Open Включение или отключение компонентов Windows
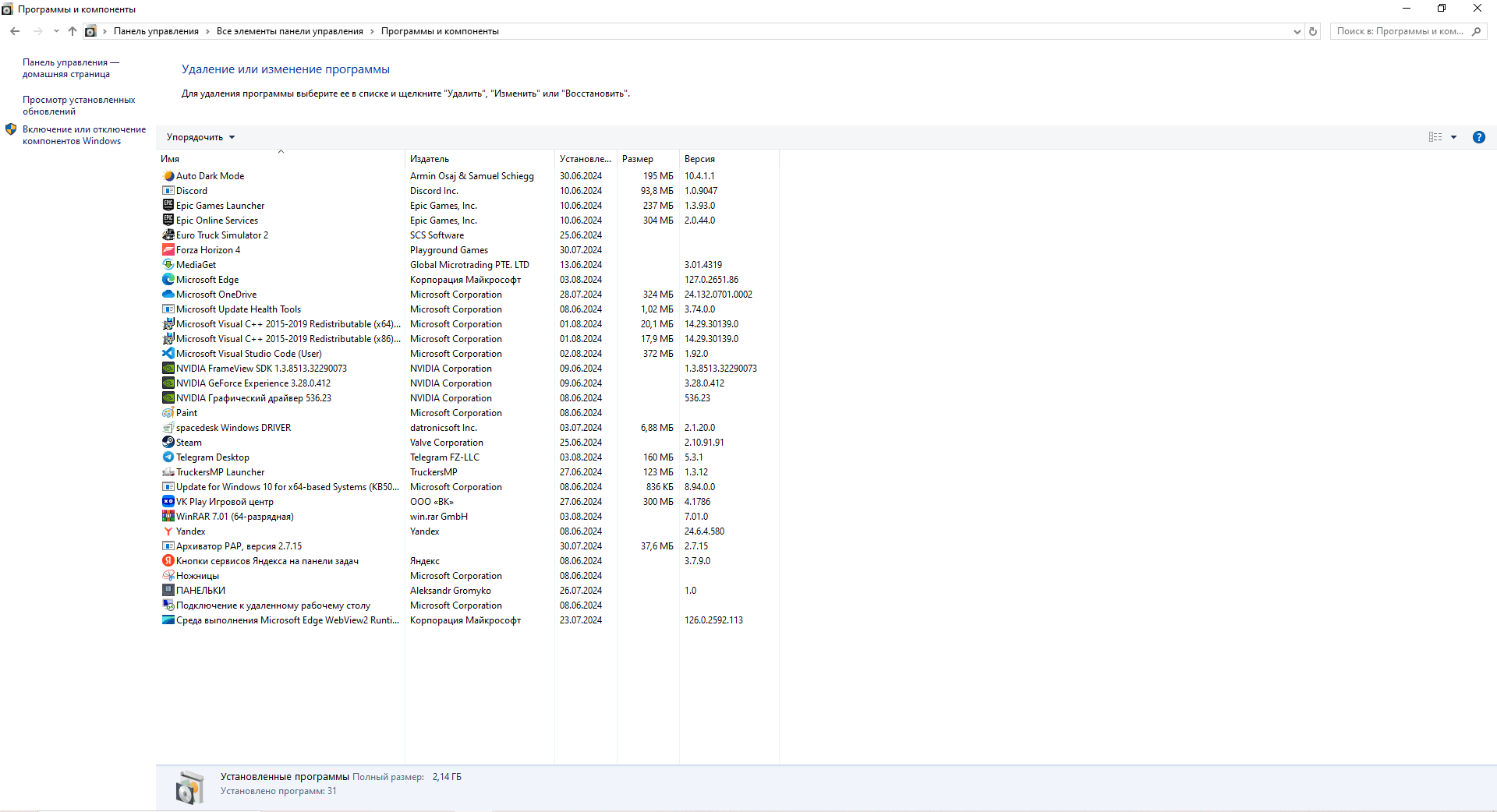1497x812 pixels. (x=84, y=136)
